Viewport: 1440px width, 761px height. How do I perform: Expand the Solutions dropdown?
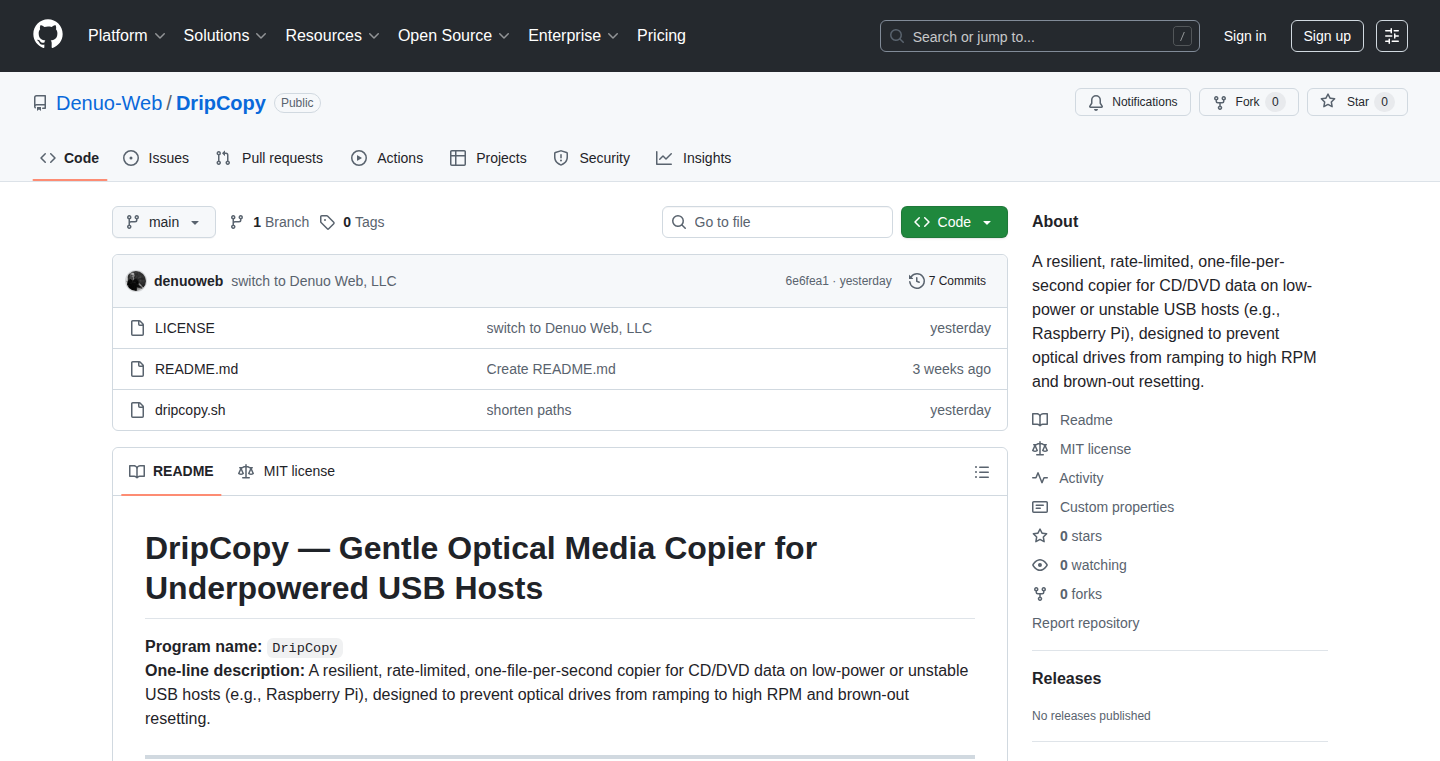click(x=225, y=35)
